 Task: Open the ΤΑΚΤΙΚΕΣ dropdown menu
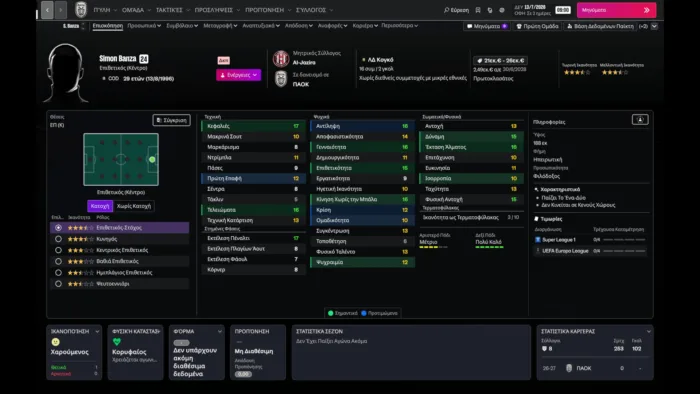pos(172,10)
